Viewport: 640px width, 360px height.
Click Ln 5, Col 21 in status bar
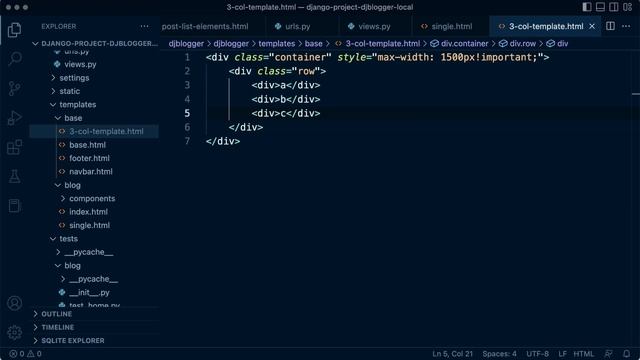pos(452,354)
